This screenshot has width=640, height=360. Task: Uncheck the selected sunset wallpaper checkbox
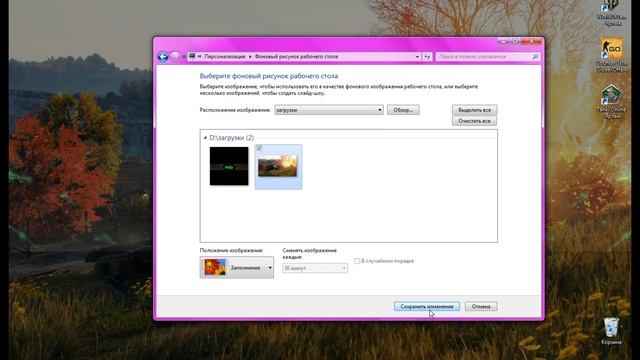[x=259, y=148]
